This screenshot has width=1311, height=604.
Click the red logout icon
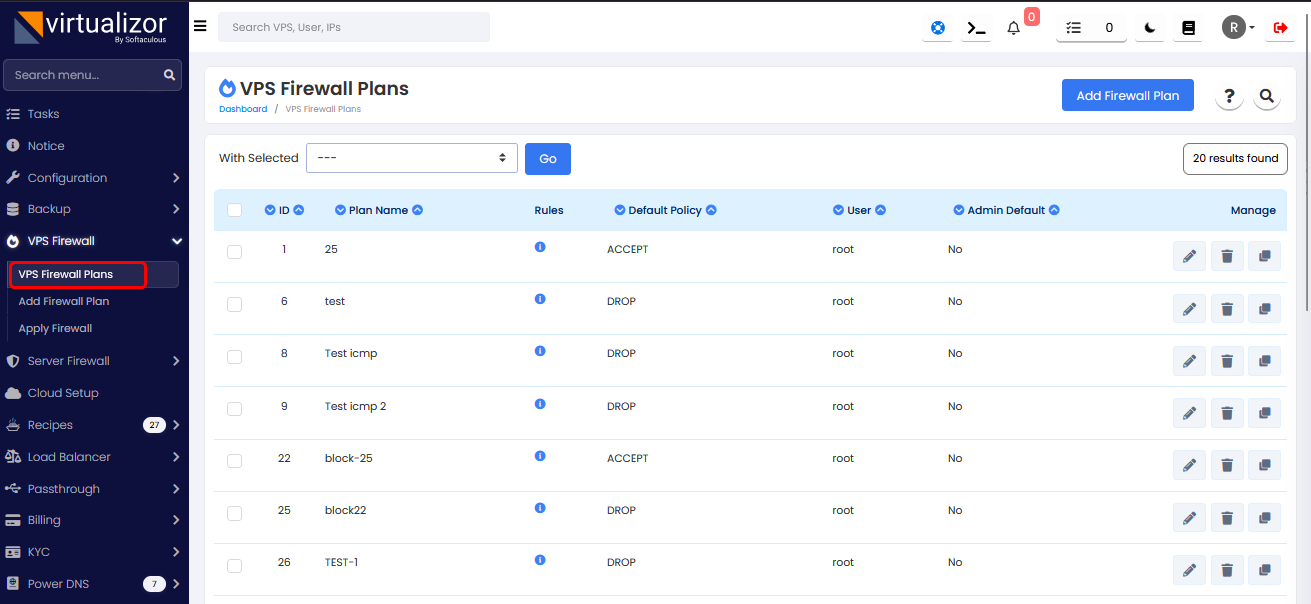(1280, 28)
